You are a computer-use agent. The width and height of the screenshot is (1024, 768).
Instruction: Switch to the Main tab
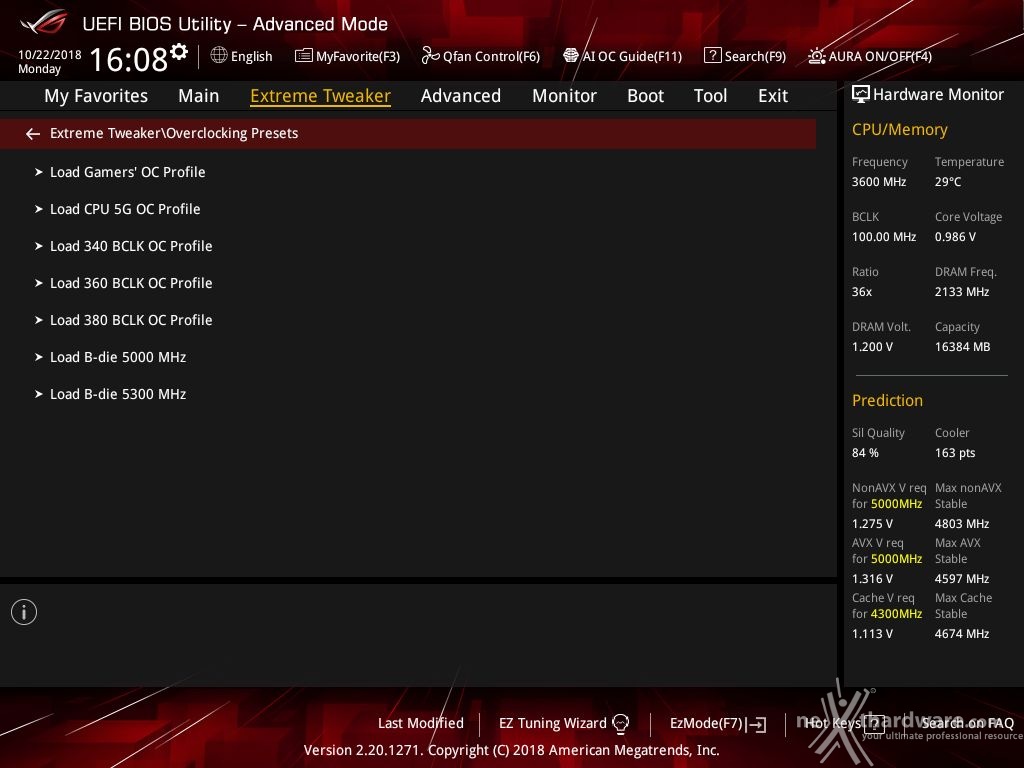(199, 96)
